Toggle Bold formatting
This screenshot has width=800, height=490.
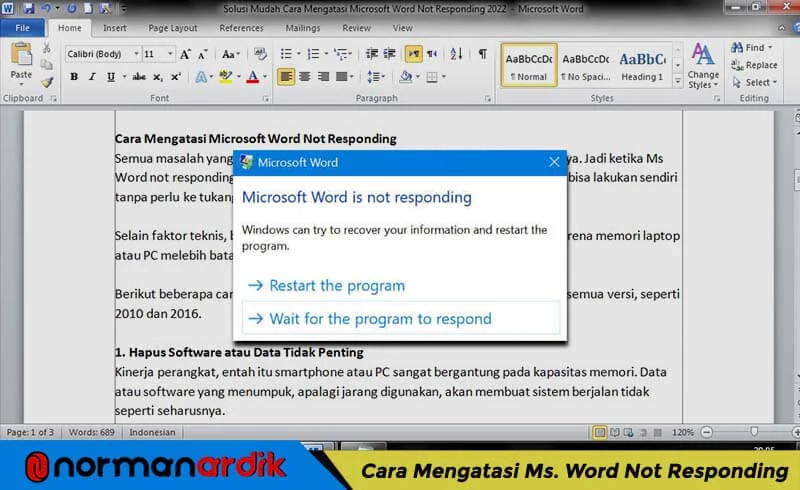74,77
